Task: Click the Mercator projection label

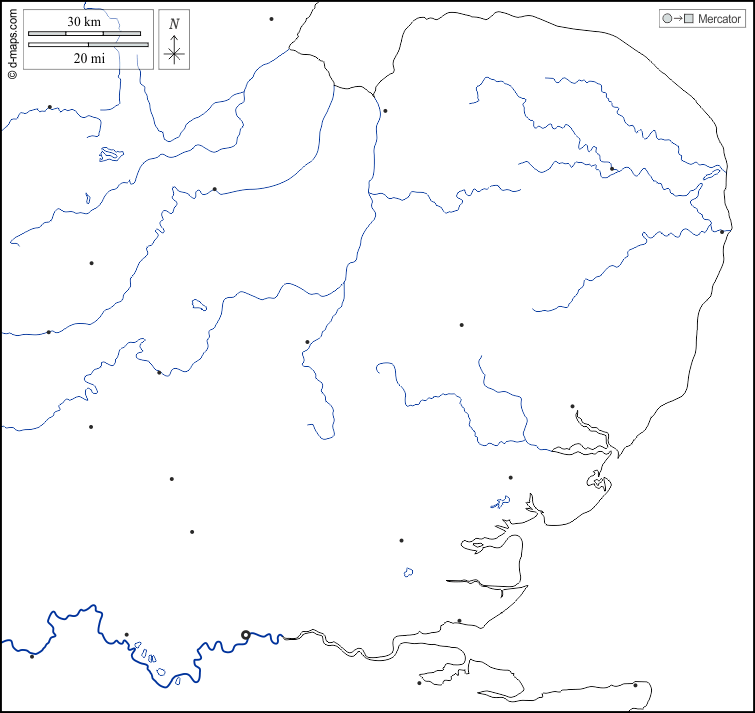Action: click(719, 19)
